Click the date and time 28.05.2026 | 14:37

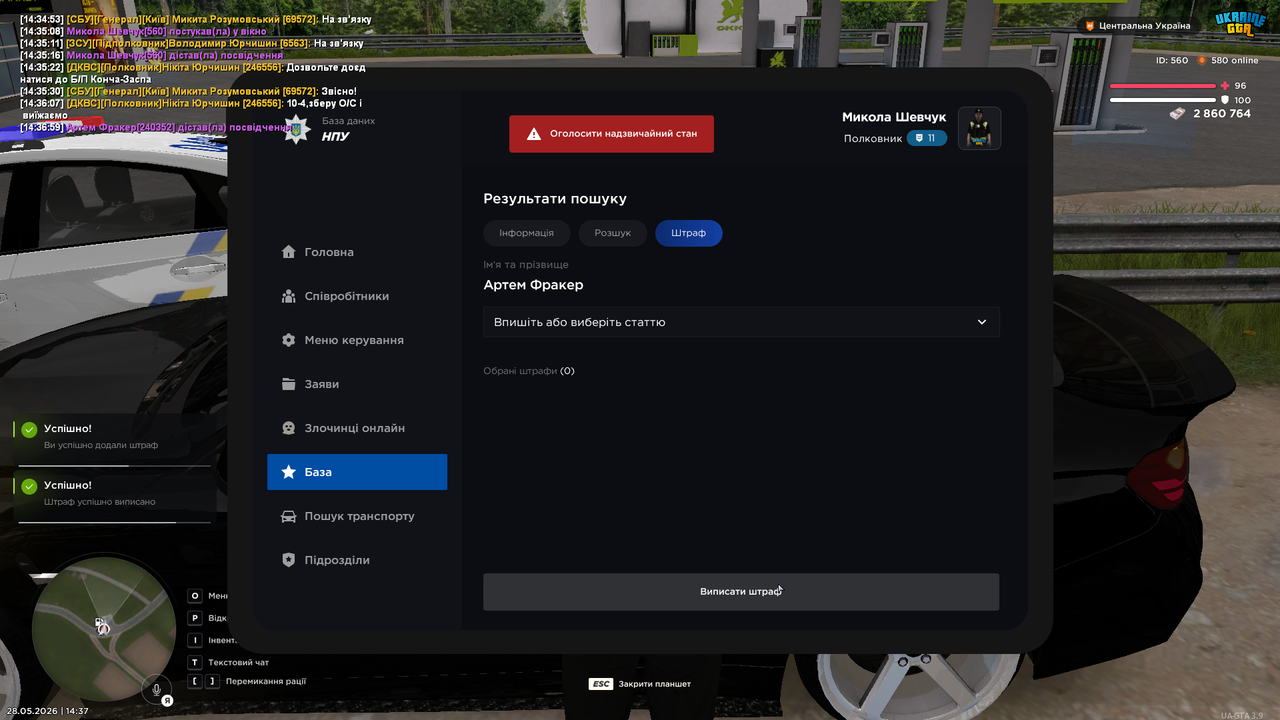tap(47, 711)
